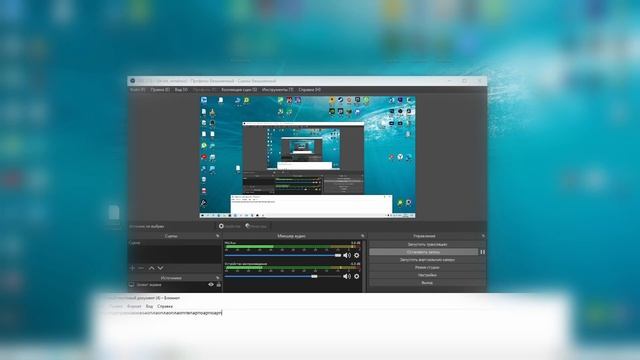Move scene down with arrow icon
Image resolution: width=640 pixels, height=360 pixels.
tap(160, 268)
